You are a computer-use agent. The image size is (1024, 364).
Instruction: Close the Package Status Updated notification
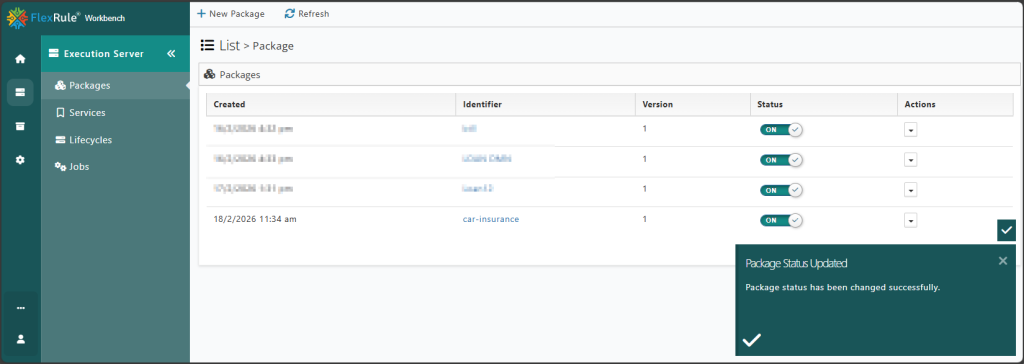coord(1003,261)
